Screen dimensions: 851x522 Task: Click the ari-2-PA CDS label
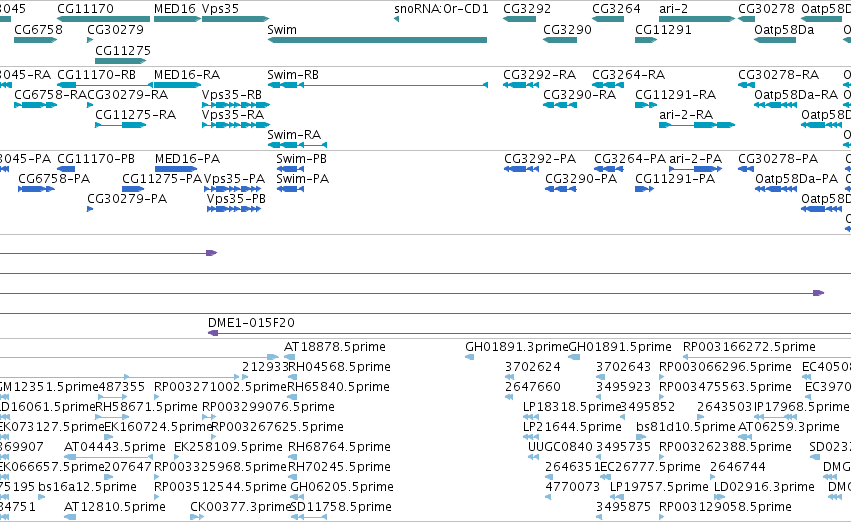(x=695, y=158)
